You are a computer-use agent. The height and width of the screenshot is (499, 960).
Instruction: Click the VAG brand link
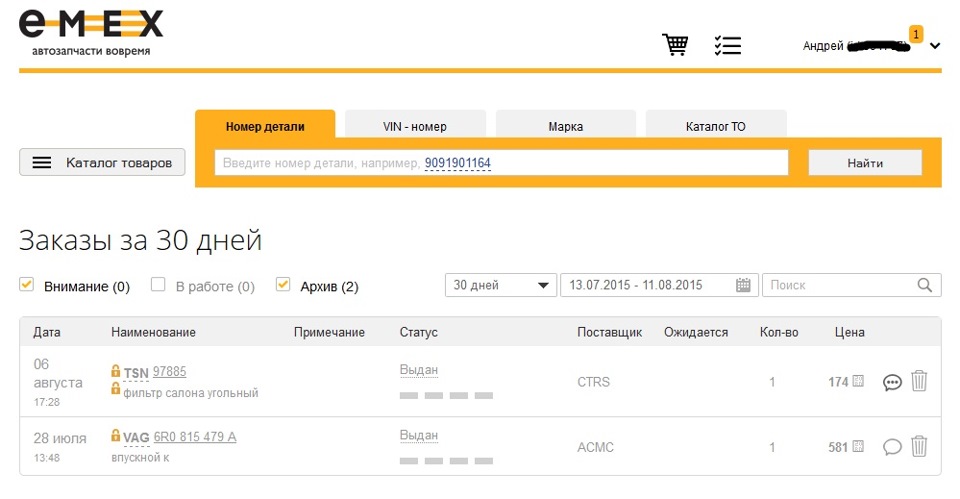[136, 438]
